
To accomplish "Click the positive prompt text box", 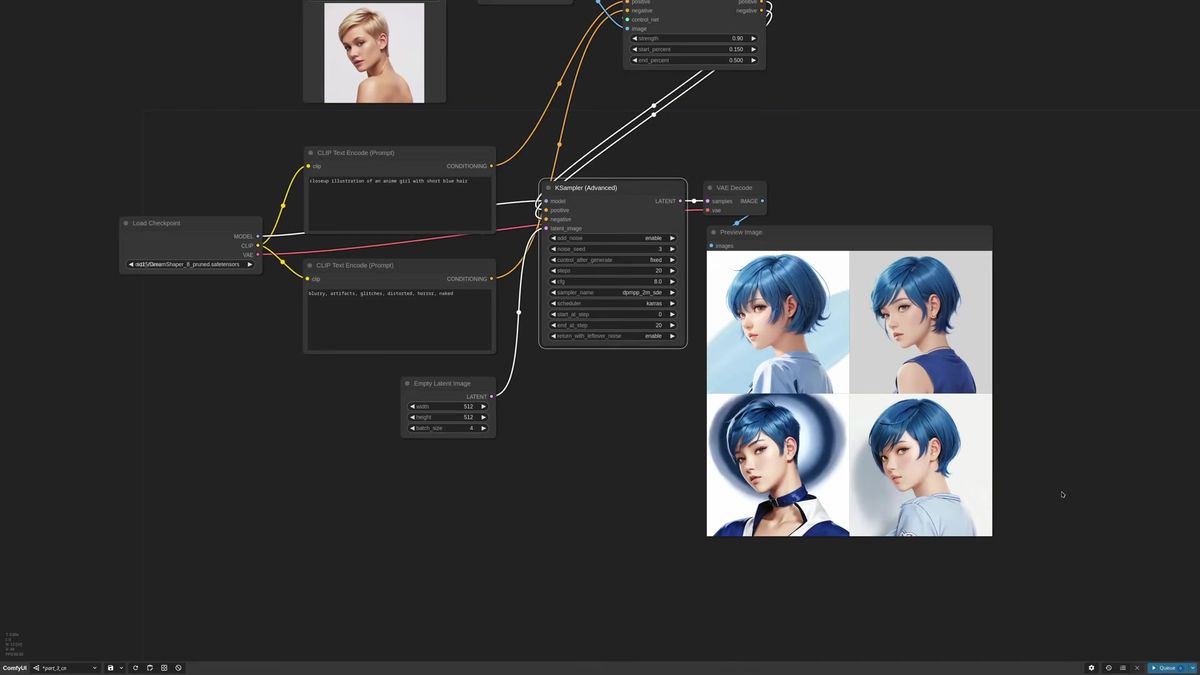I will 399,203.
